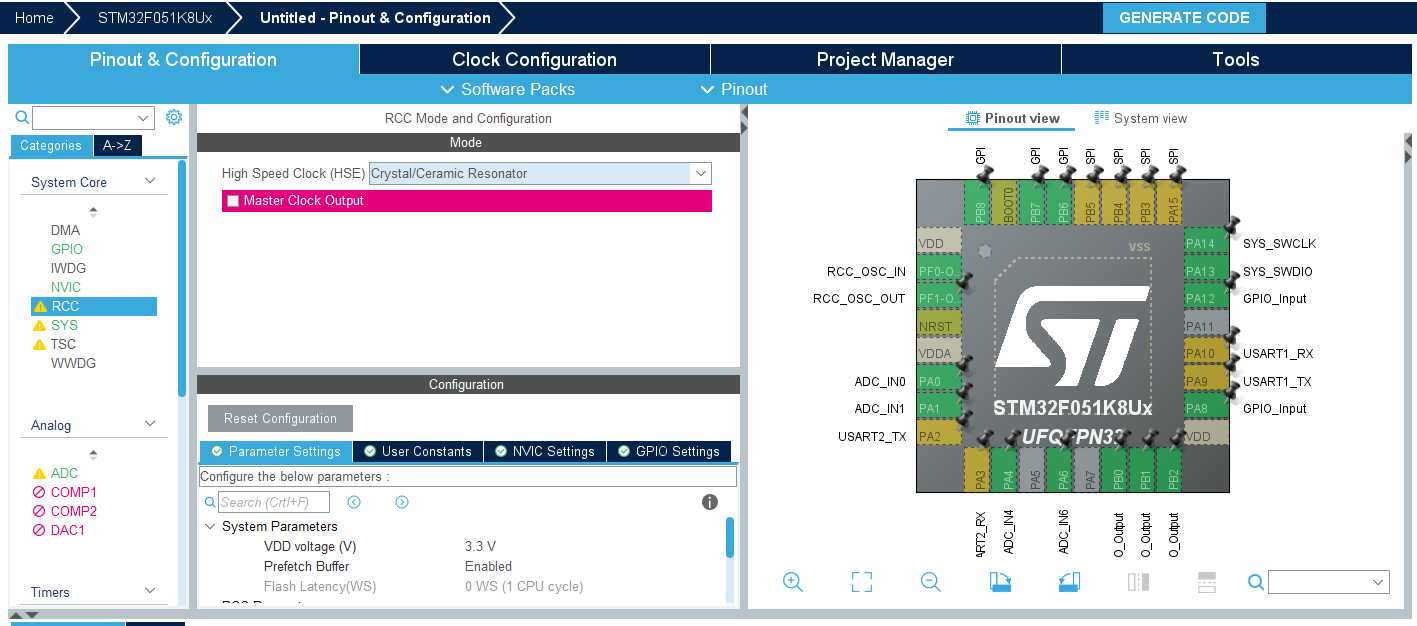Zoom out of the pinout view
The image size is (1417, 626).
(931, 581)
